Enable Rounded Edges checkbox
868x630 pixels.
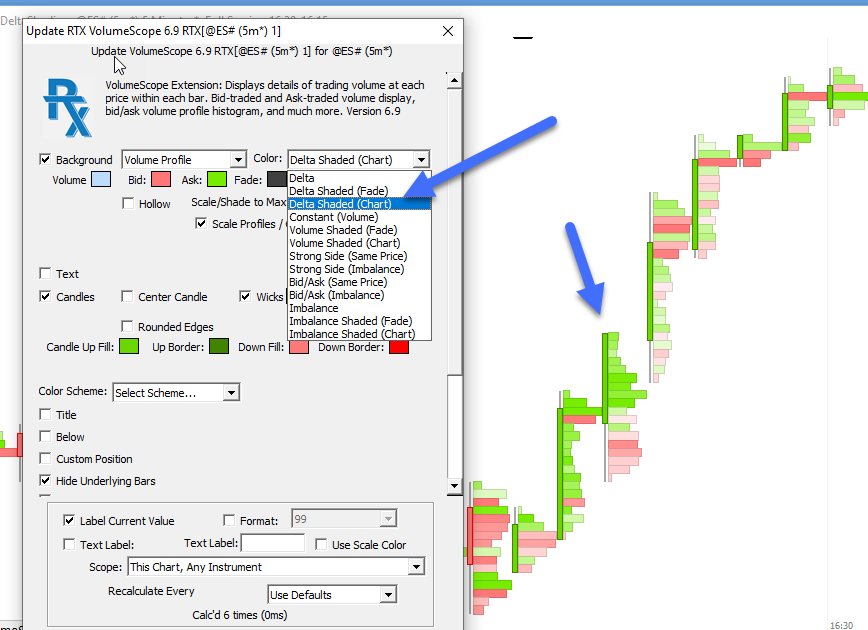[127, 326]
